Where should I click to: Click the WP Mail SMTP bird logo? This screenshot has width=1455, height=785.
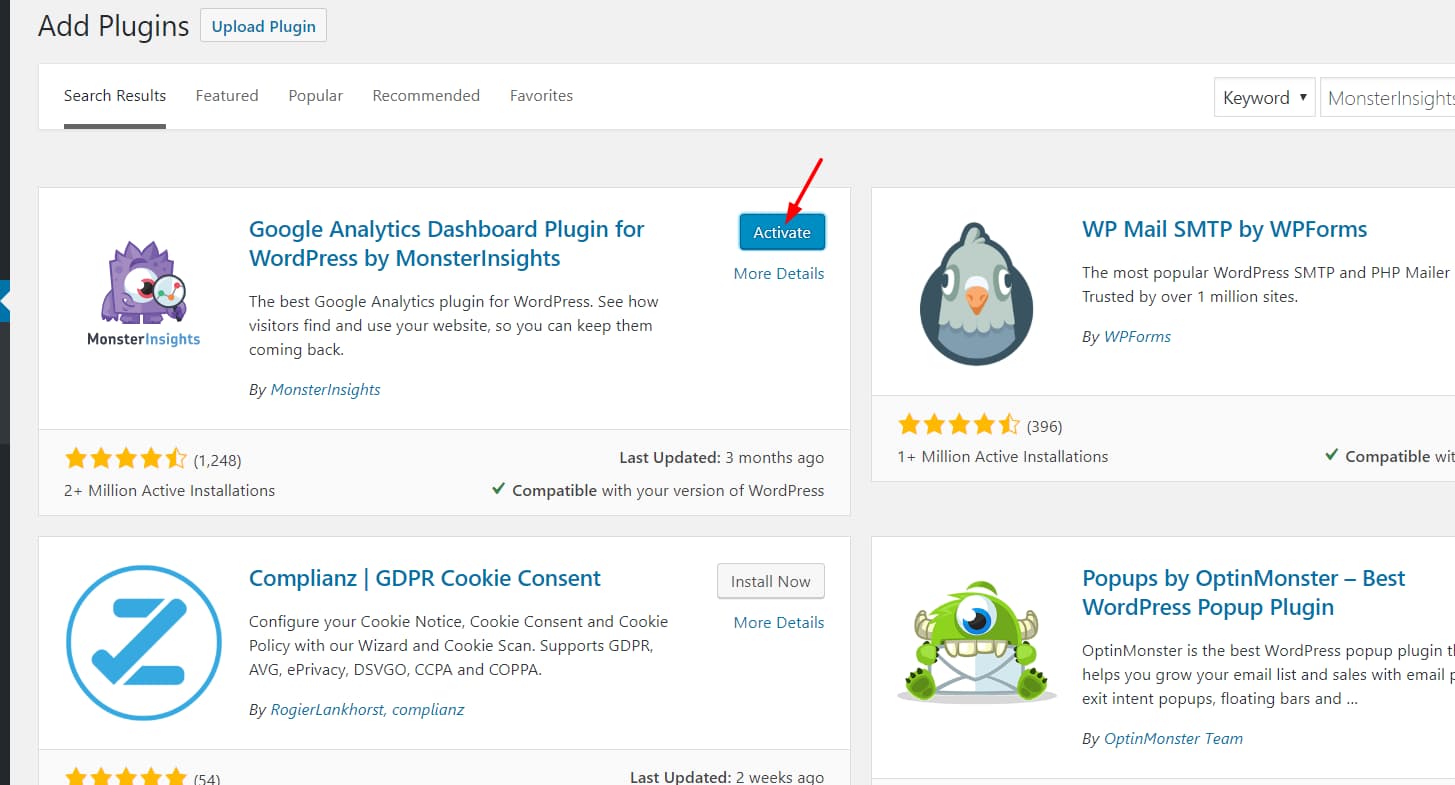[975, 292]
